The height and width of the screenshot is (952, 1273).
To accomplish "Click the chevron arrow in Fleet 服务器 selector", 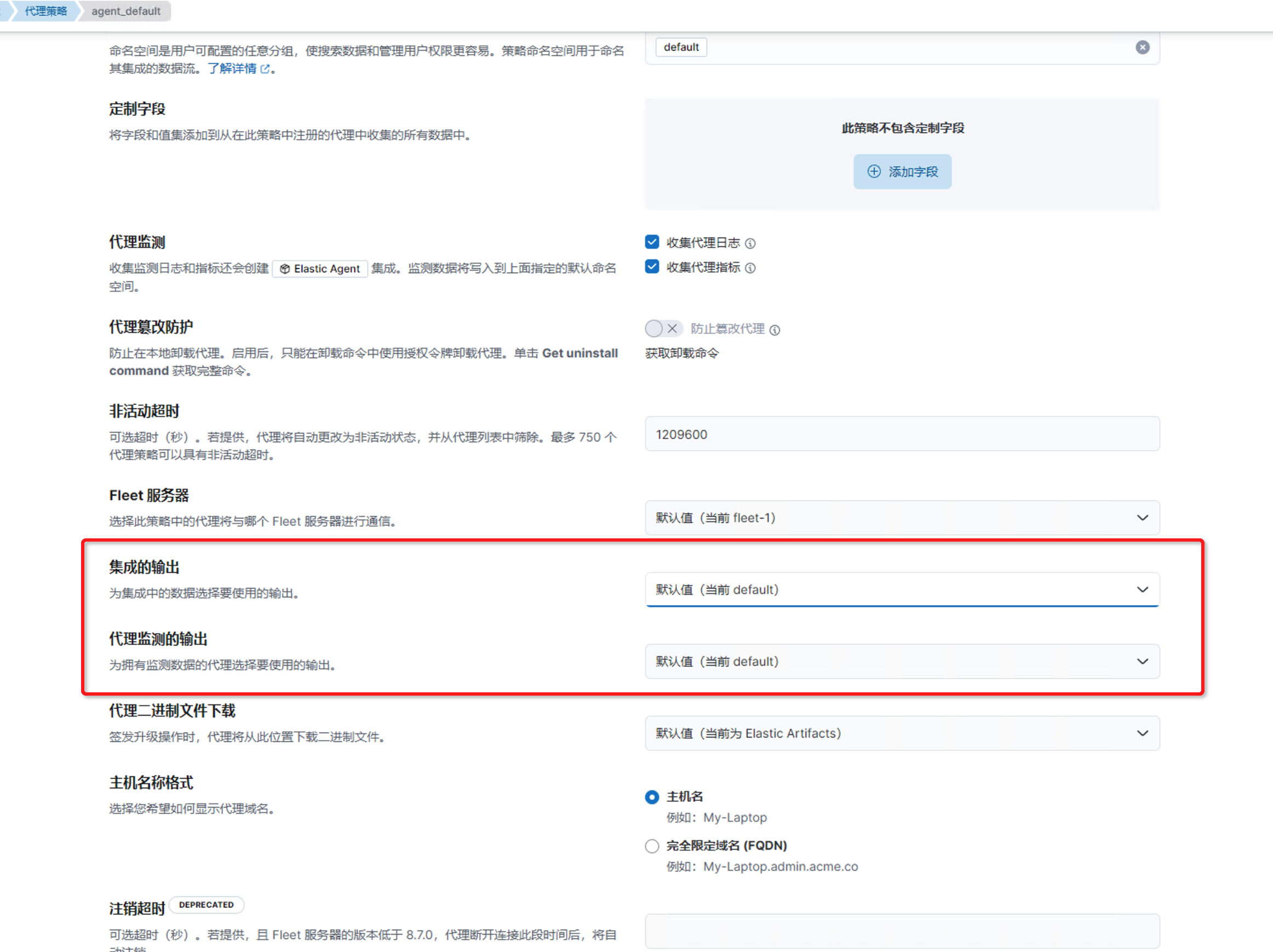I will (1143, 518).
